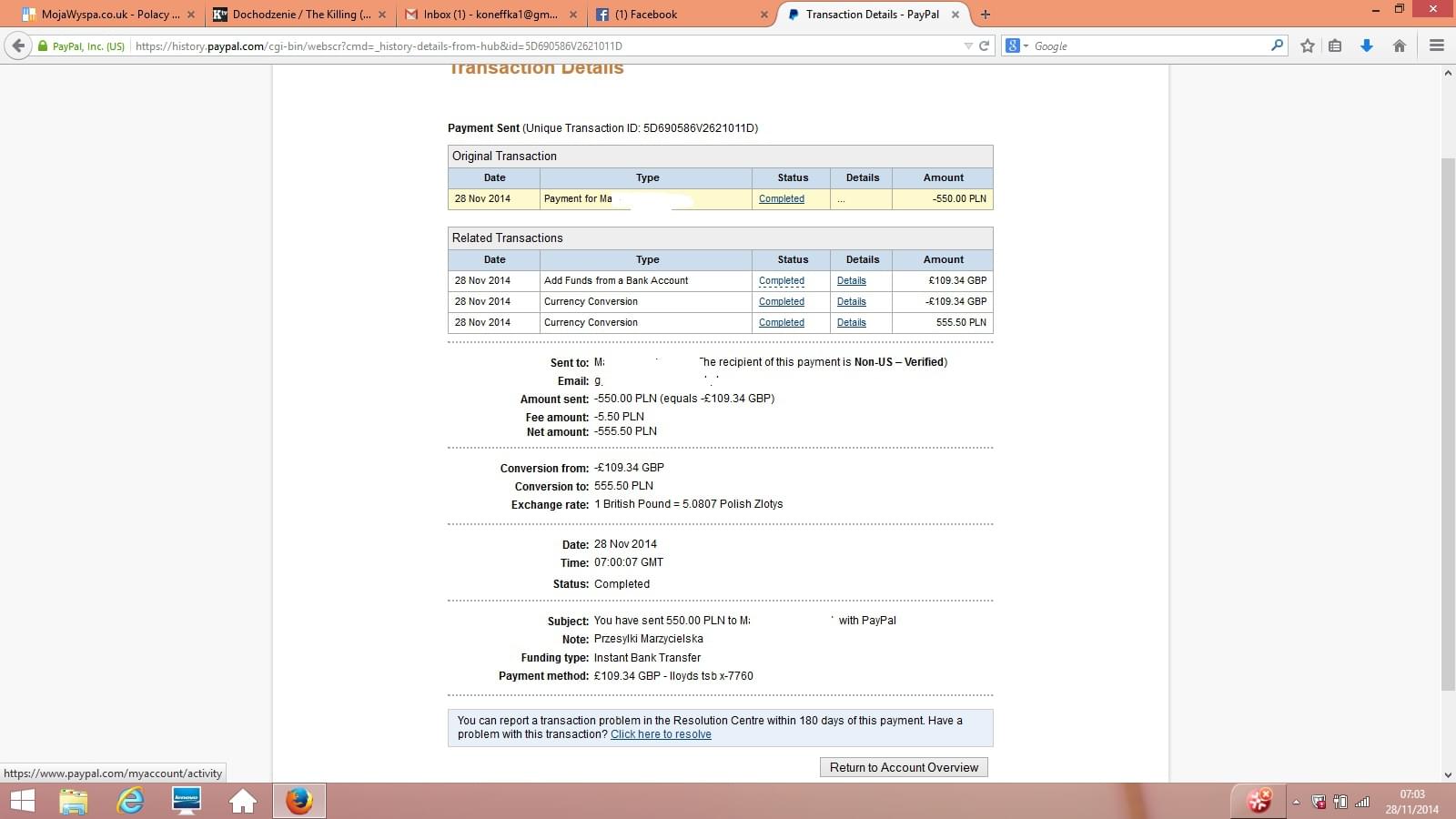Close the Dochodzenie / The Killing tab

click(381, 15)
